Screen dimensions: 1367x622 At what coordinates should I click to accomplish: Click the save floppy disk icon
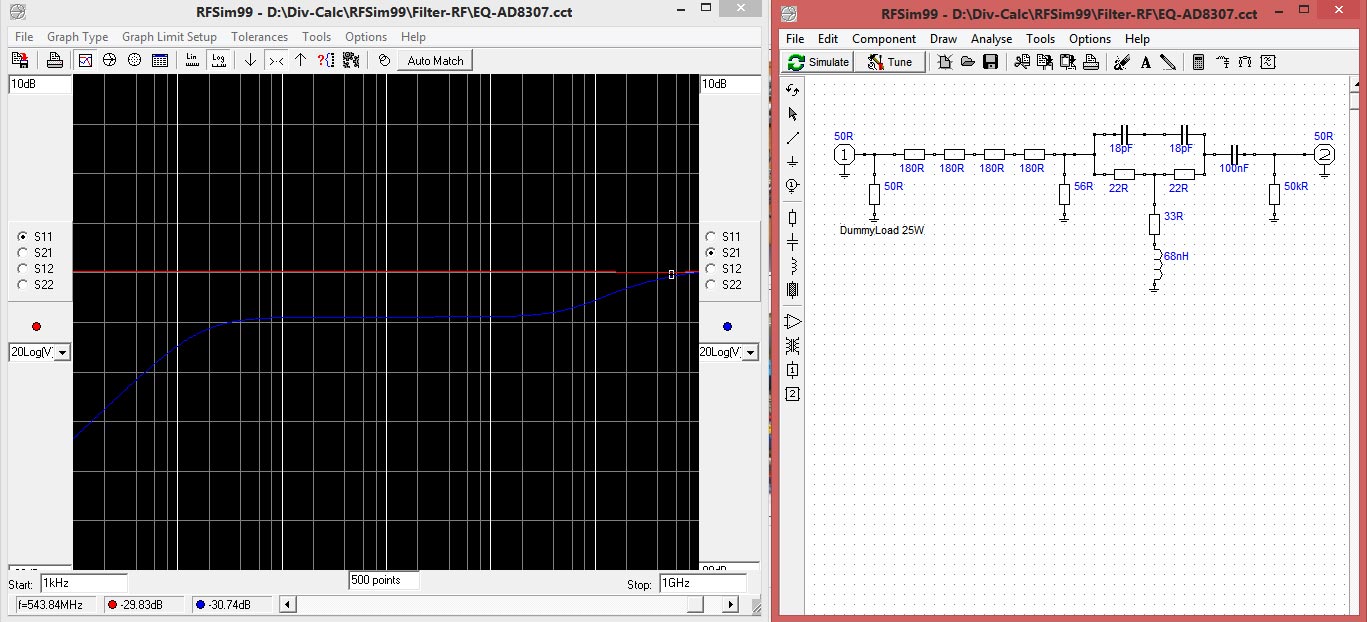(990, 62)
